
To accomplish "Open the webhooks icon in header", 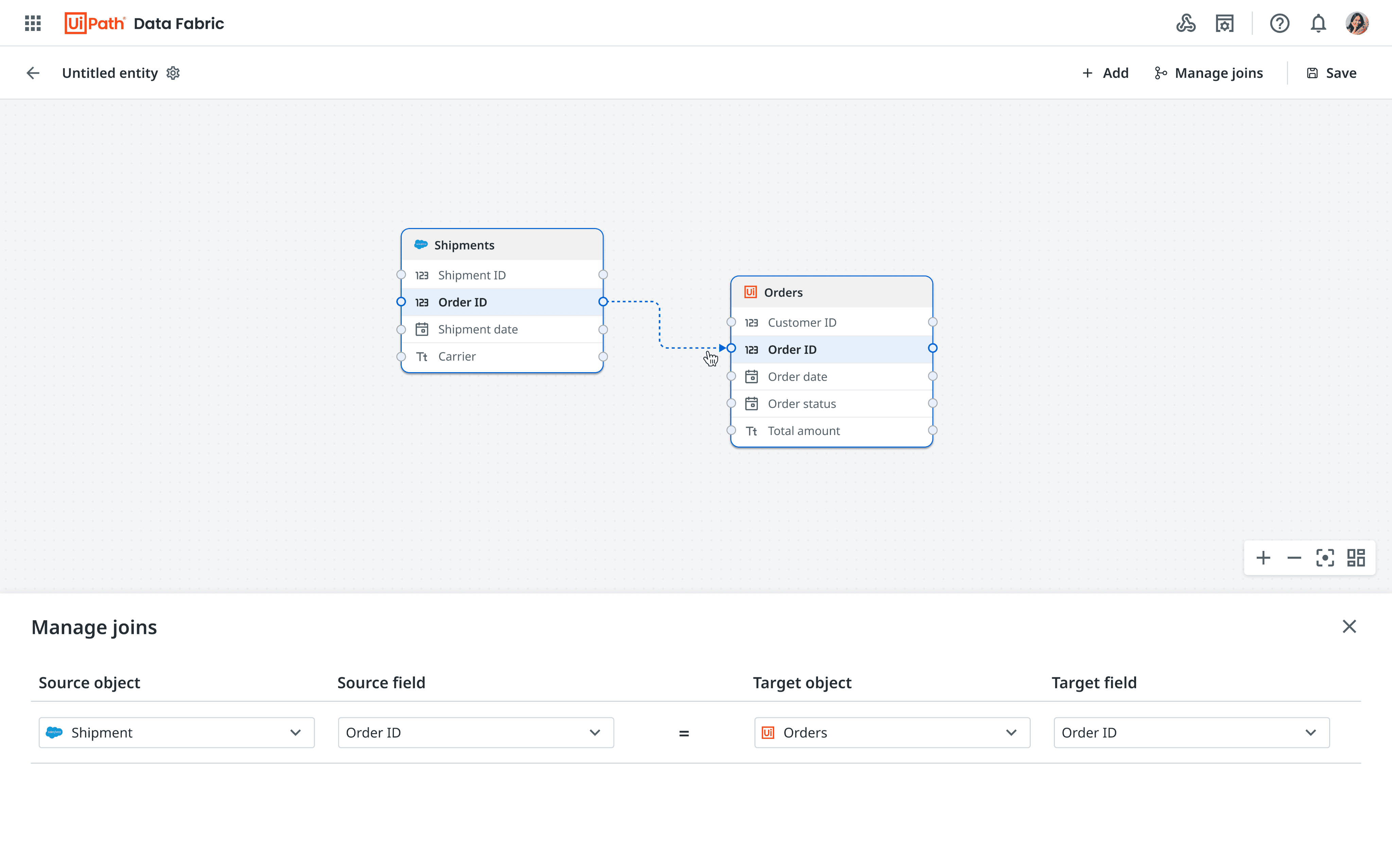I will [x=1185, y=23].
